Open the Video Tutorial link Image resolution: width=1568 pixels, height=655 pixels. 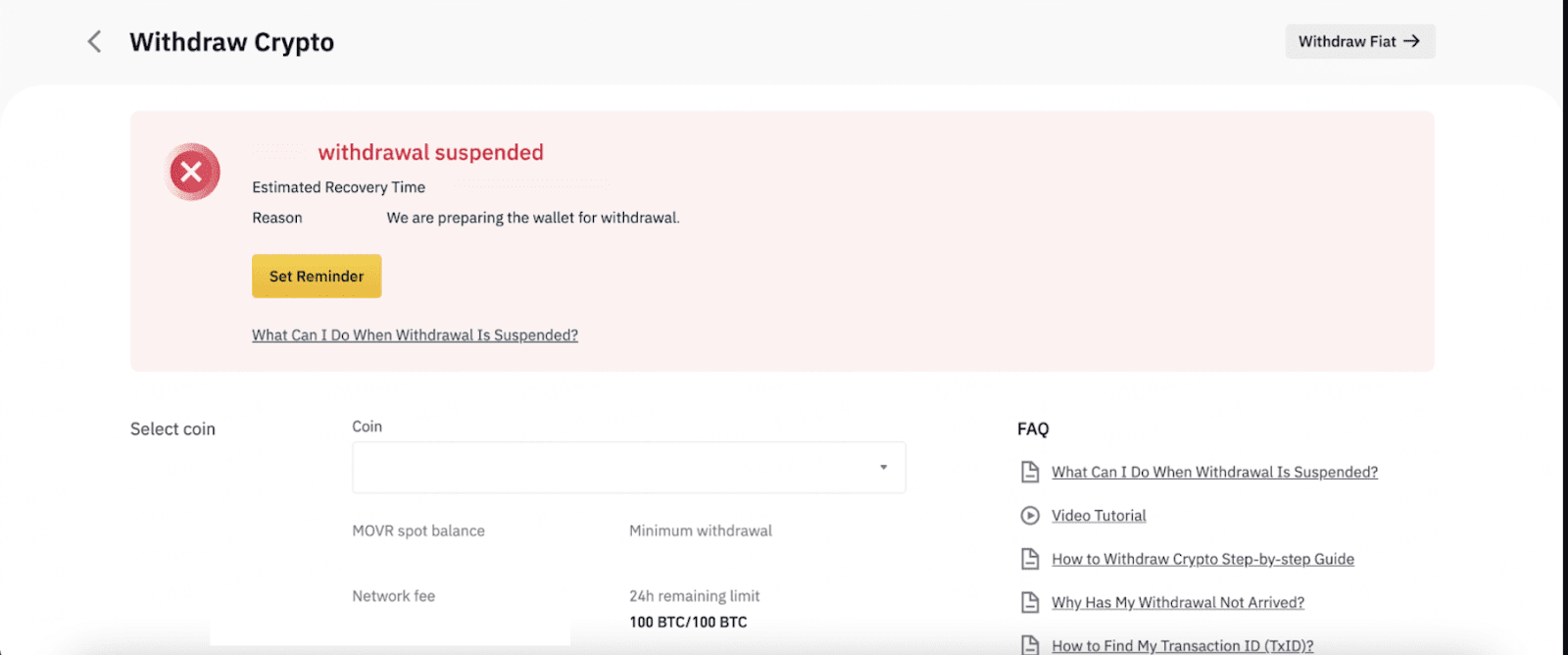click(x=1099, y=516)
